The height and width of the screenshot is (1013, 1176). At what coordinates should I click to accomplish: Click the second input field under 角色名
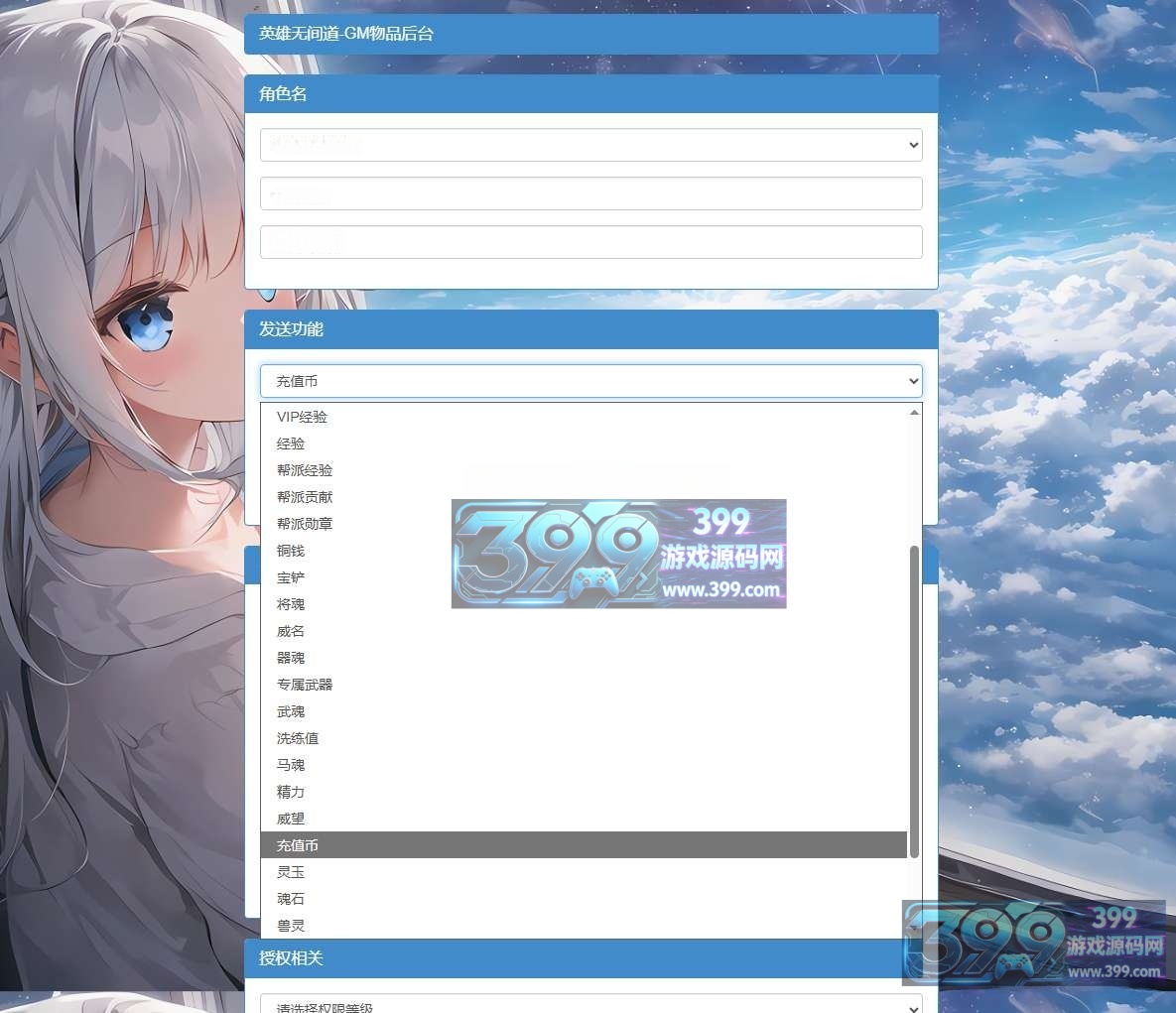(x=591, y=193)
